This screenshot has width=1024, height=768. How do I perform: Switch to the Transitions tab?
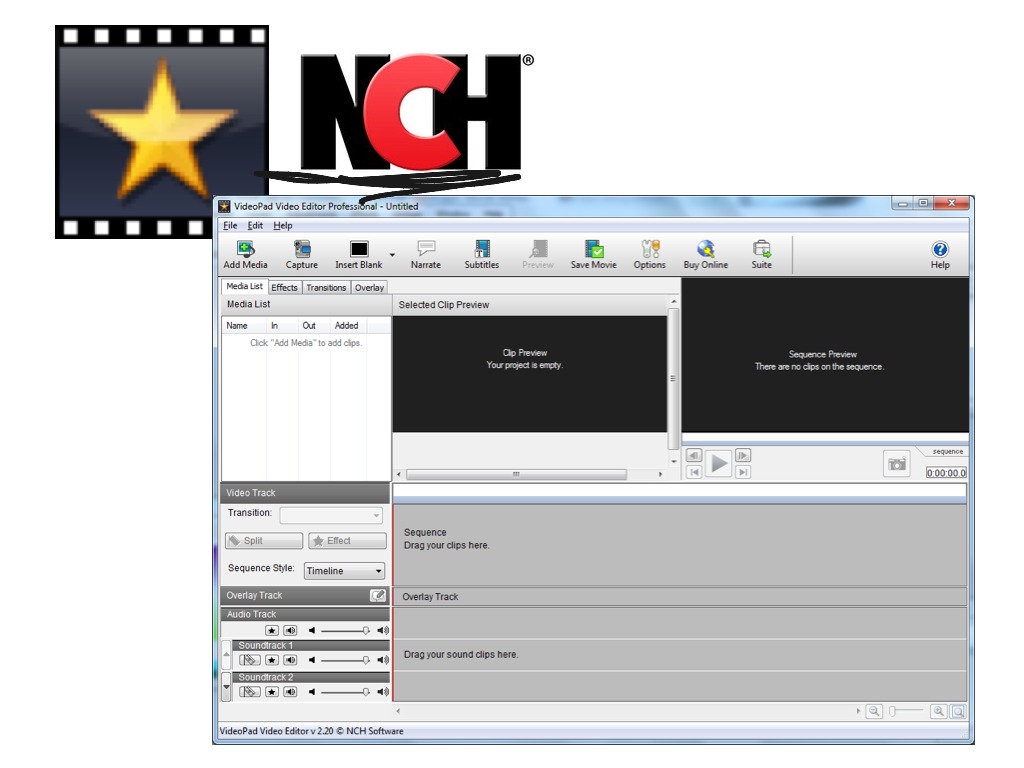[x=326, y=287]
